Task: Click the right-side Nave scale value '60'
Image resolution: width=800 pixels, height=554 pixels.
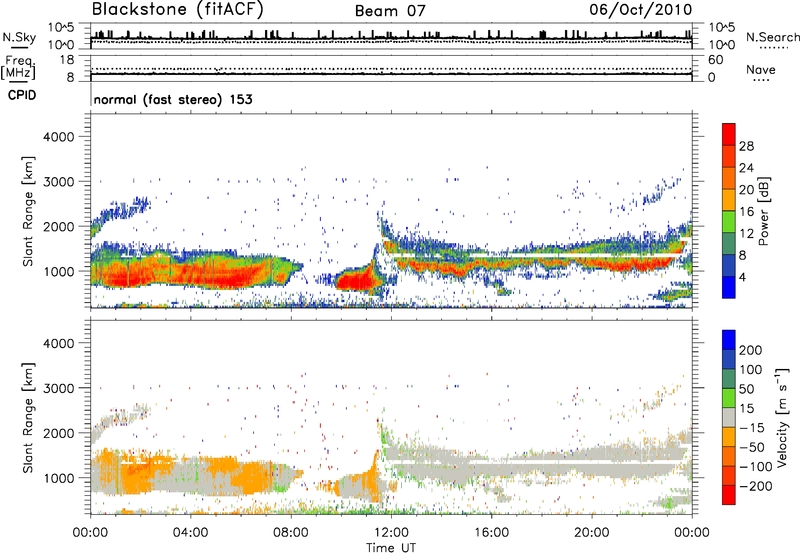Action: tap(716, 60)
